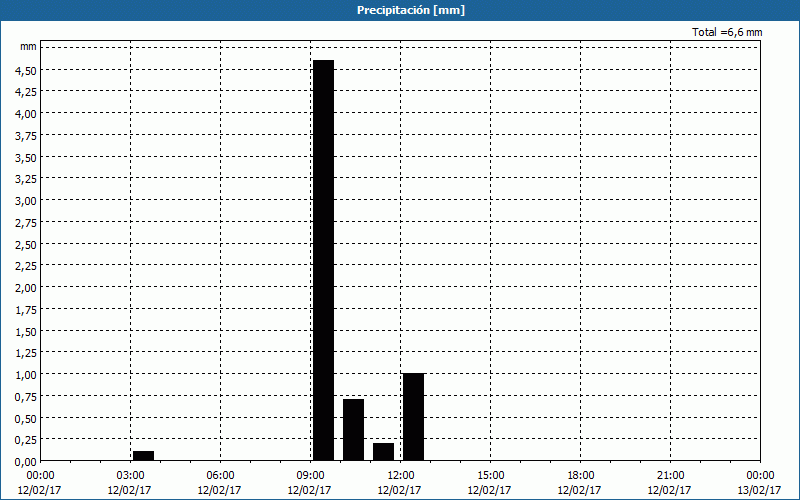This screenshot has width=800, height=500.
Task: Click the 03:00 time label
Action: [x=131, y=476]
